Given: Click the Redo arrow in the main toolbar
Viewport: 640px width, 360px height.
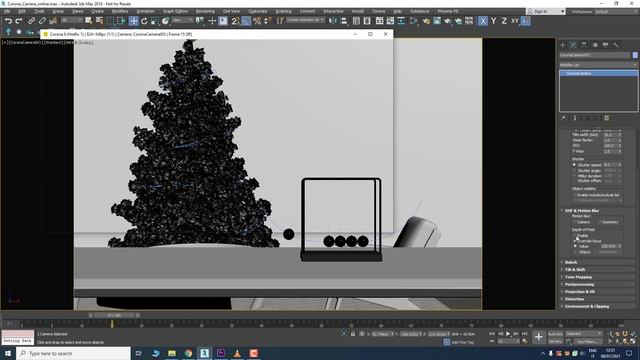Looking at the screenshot, I should (19, 20).
